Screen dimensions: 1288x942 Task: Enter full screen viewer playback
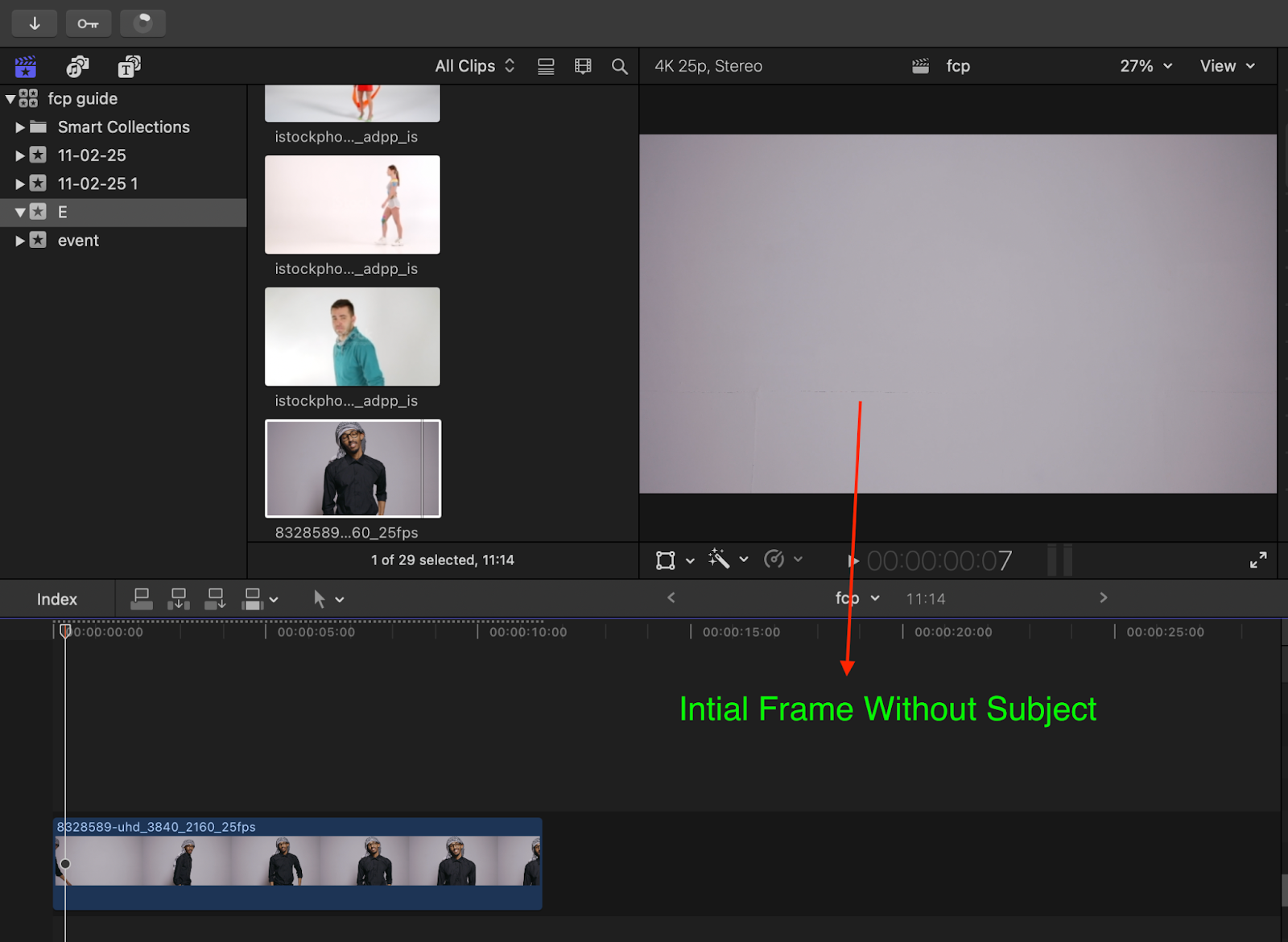click(x=1258, y=560)
